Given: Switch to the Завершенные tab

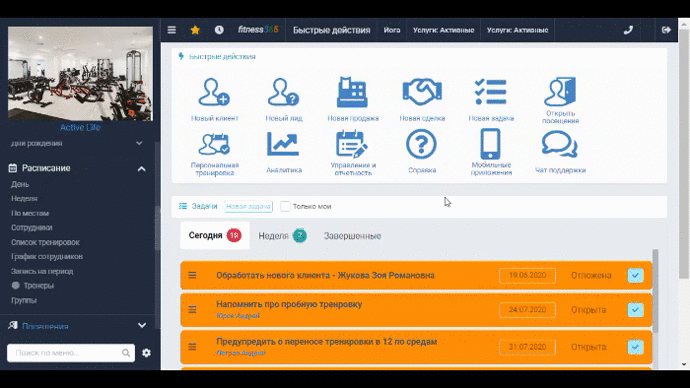Looking at the screenshot, I should tap(352, 236).
